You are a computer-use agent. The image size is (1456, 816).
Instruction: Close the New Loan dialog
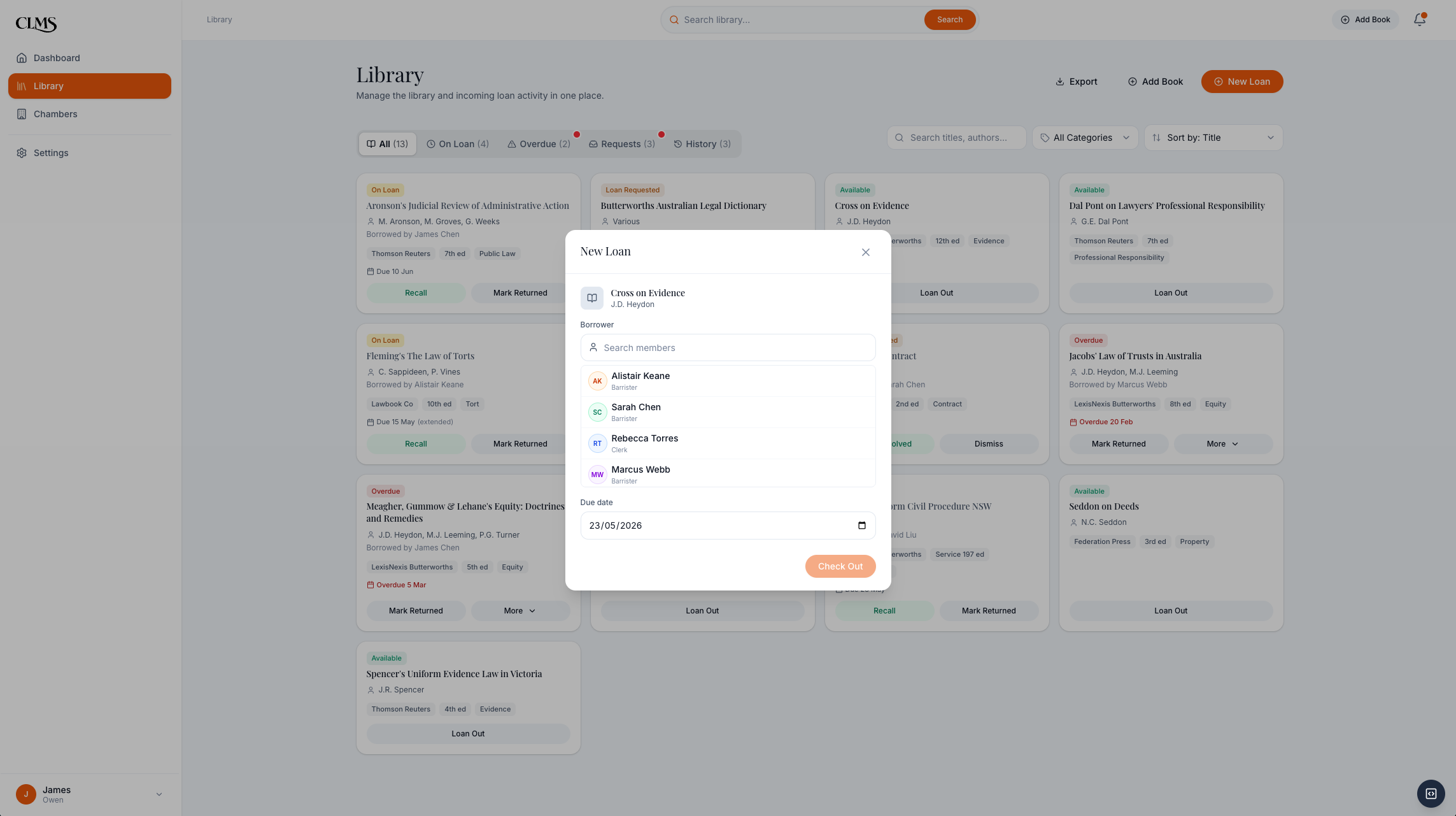point(865,252)
